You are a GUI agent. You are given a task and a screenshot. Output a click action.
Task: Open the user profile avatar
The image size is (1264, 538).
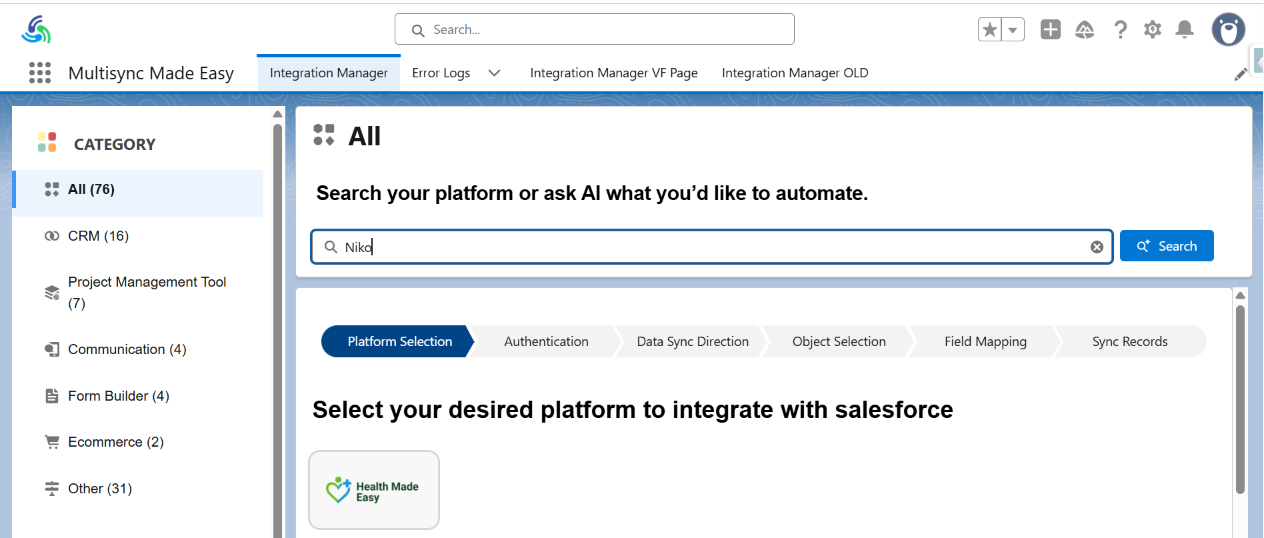click(1228, 30)
